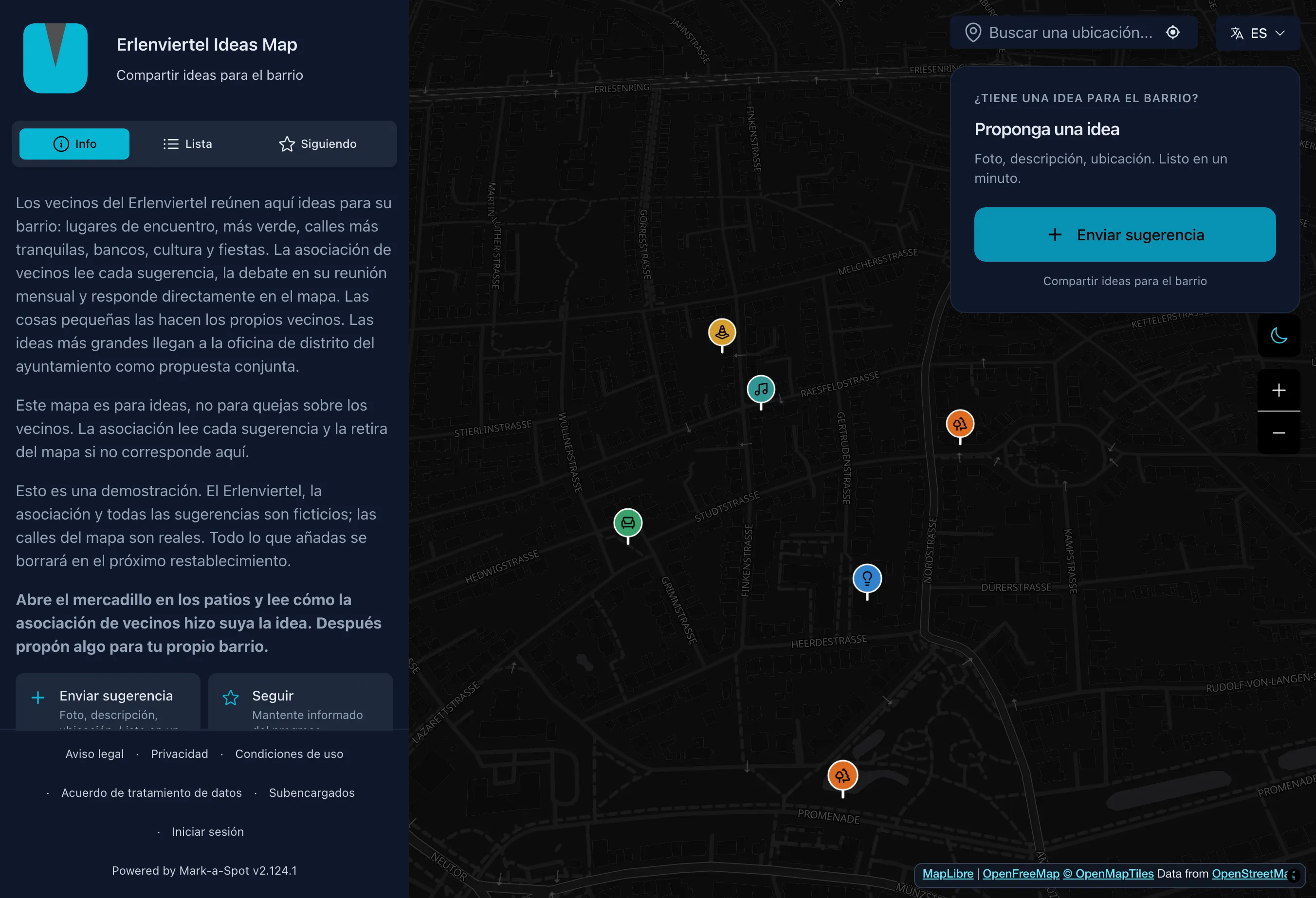The width and height of the screenshot is (1316, 898).
Task: Open the Aviso legal link
Action: 94,754
